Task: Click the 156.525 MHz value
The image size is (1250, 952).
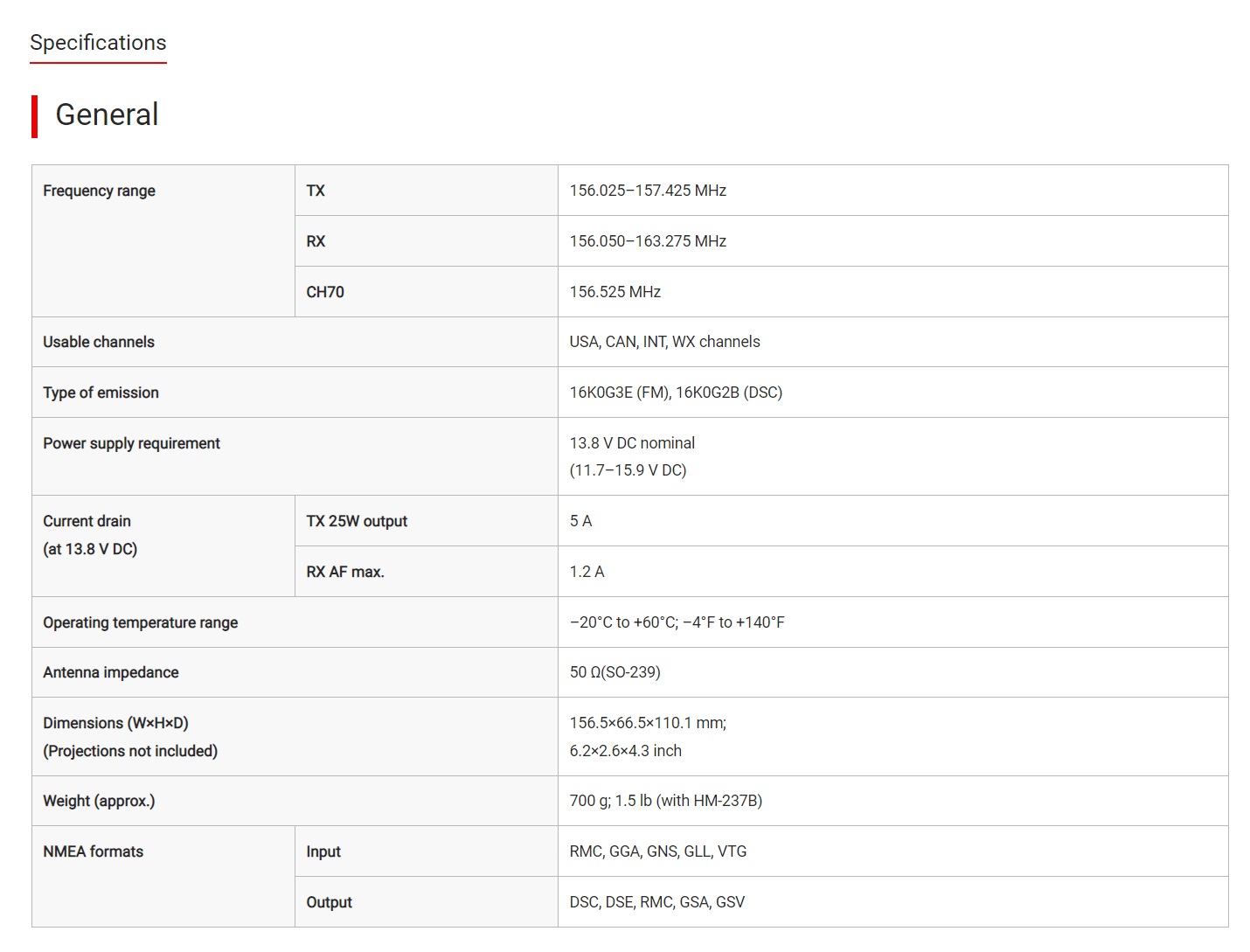Action: (615, 292)
